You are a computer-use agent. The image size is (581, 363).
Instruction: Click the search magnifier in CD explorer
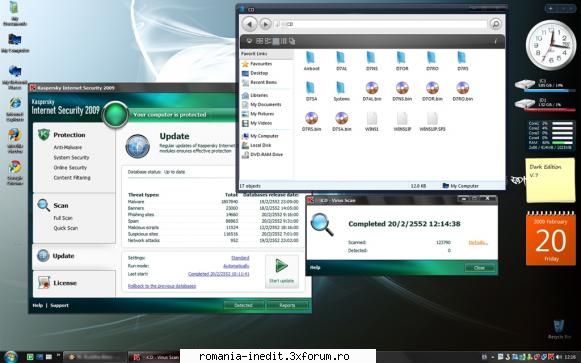[x=495, y=24]
